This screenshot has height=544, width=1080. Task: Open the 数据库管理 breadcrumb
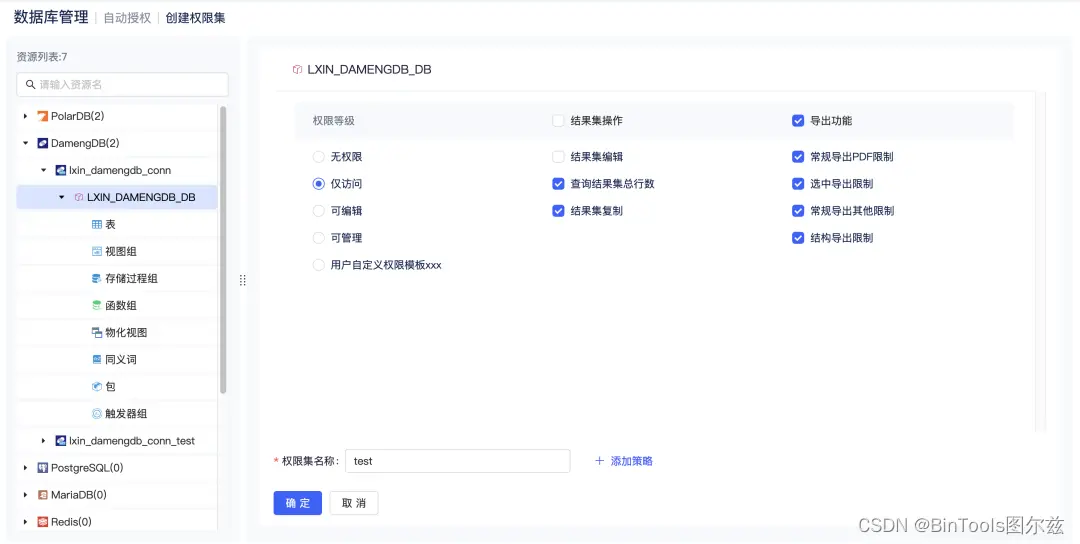point(51,18)
